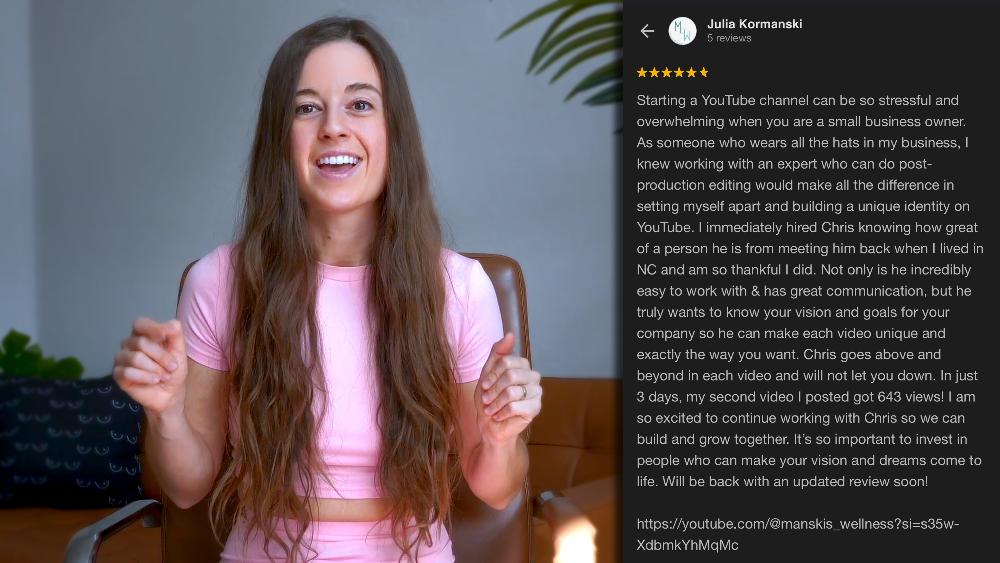The image size is (1000, 563).
Task: Select the first gold rating star
Action: pos(642,73)
